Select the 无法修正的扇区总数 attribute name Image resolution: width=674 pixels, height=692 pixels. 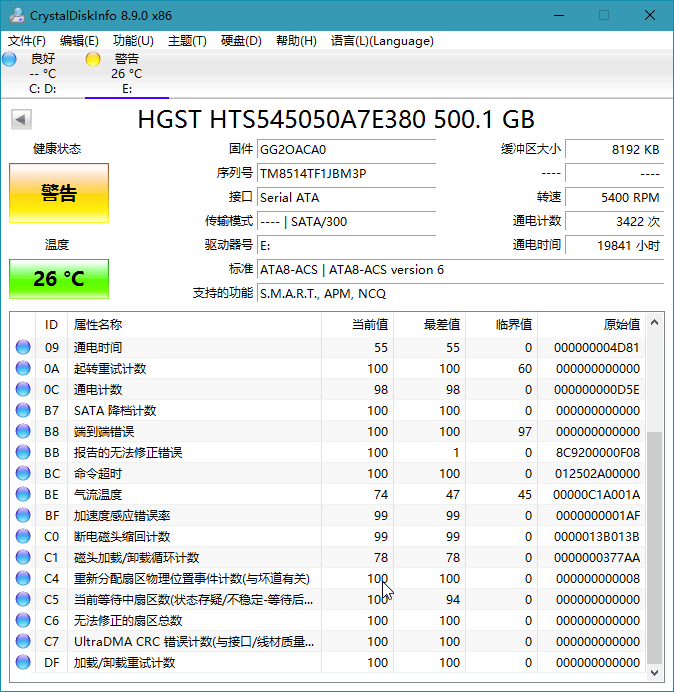(x=128, y=621)
